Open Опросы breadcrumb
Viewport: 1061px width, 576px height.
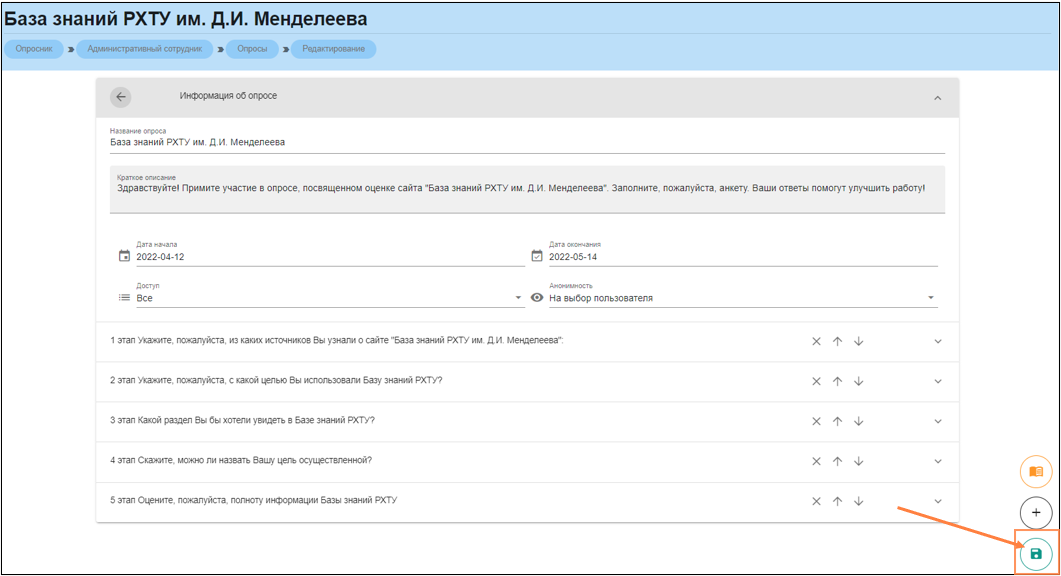[x=252, y=49]
